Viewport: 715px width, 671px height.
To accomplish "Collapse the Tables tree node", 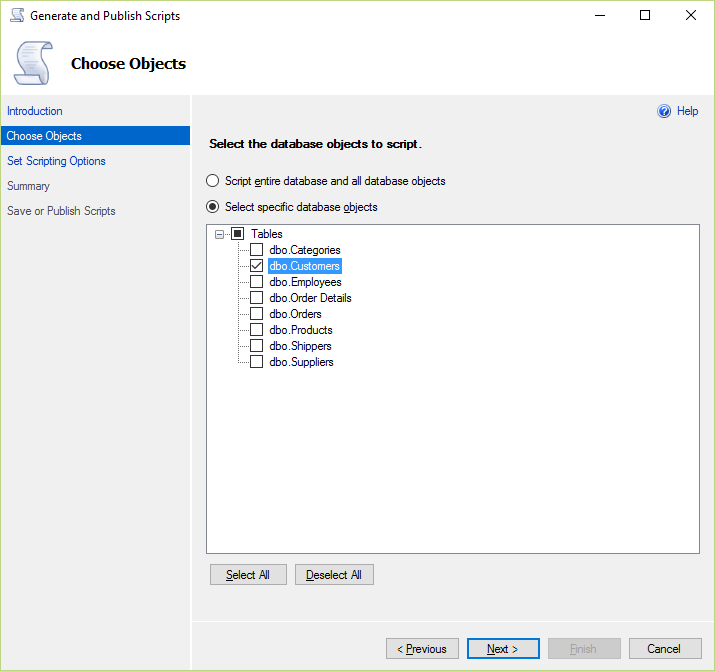I will click(219, 234).
